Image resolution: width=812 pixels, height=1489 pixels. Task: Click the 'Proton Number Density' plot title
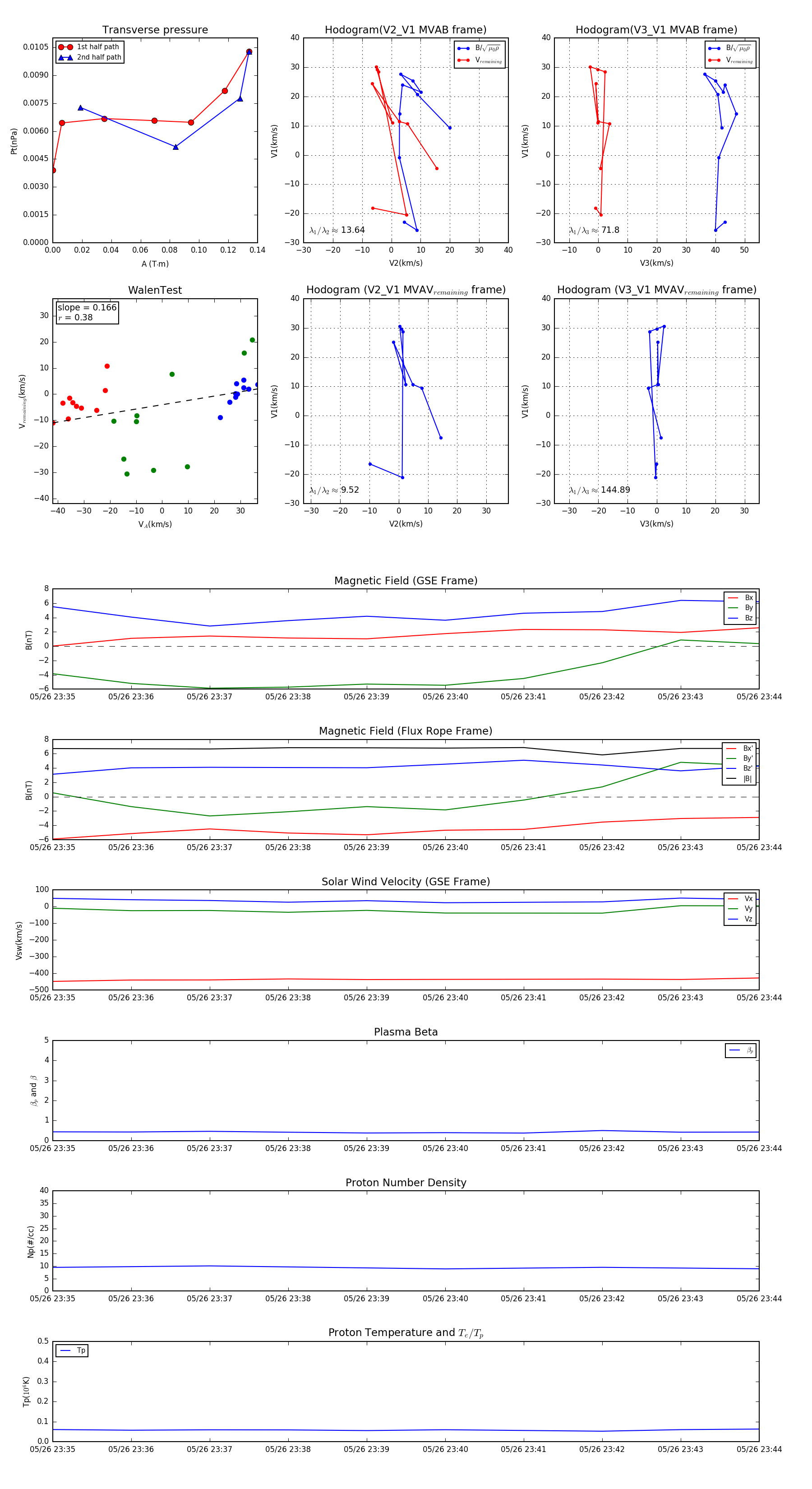click(406, 1183)
